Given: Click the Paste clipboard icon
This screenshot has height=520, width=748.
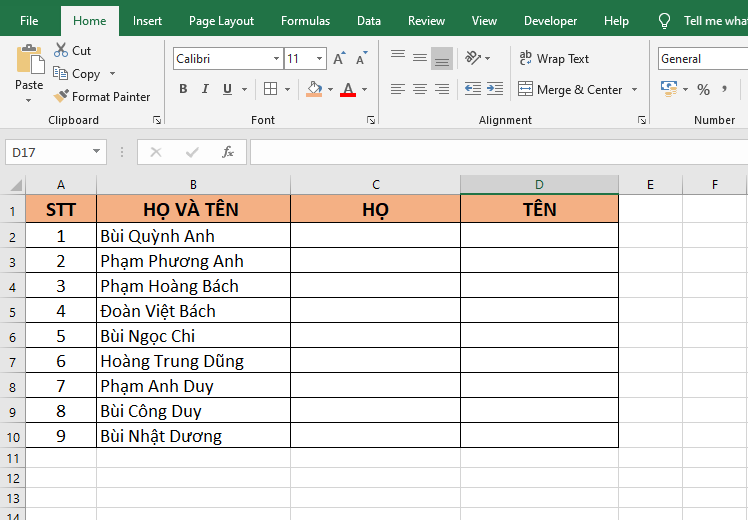Looking at the screenshot, I should click(30, 60).
